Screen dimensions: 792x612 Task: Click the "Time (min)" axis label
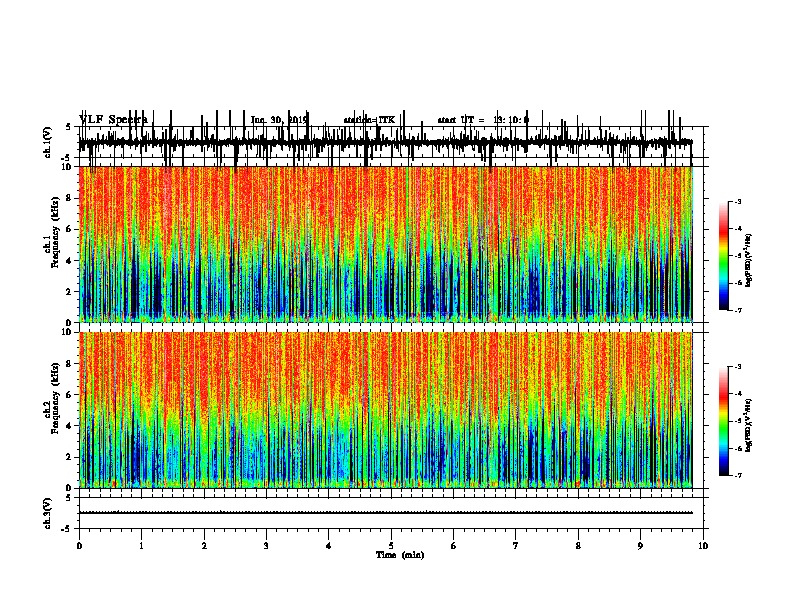[x=400, y=555]
